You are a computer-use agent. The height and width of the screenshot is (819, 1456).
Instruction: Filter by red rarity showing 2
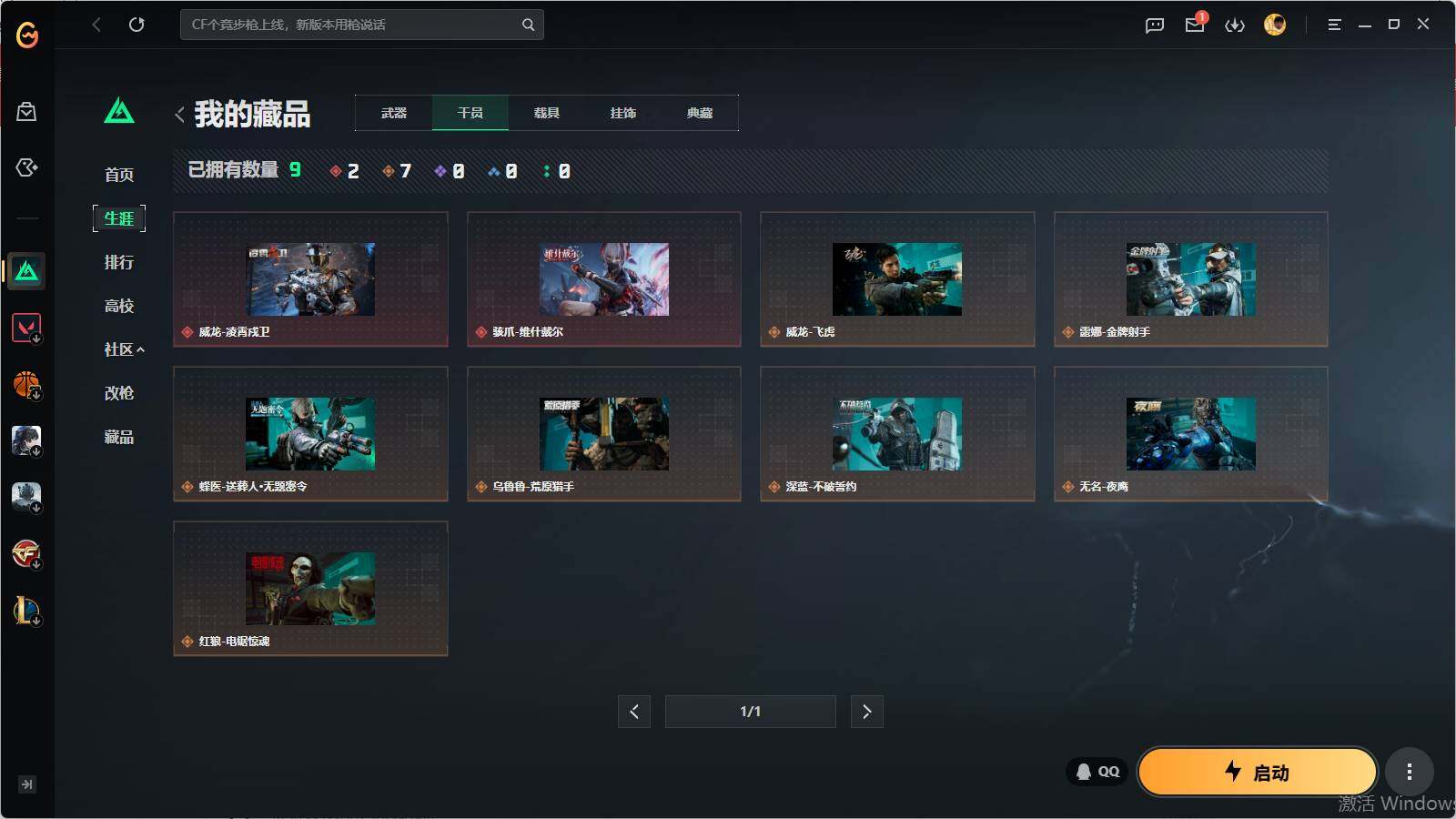345,171
